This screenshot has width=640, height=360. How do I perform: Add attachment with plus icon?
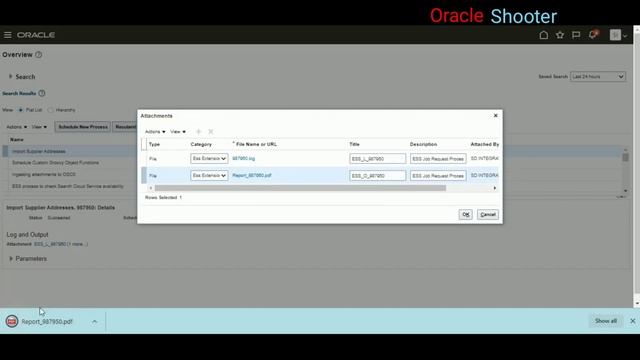[198, 131]
